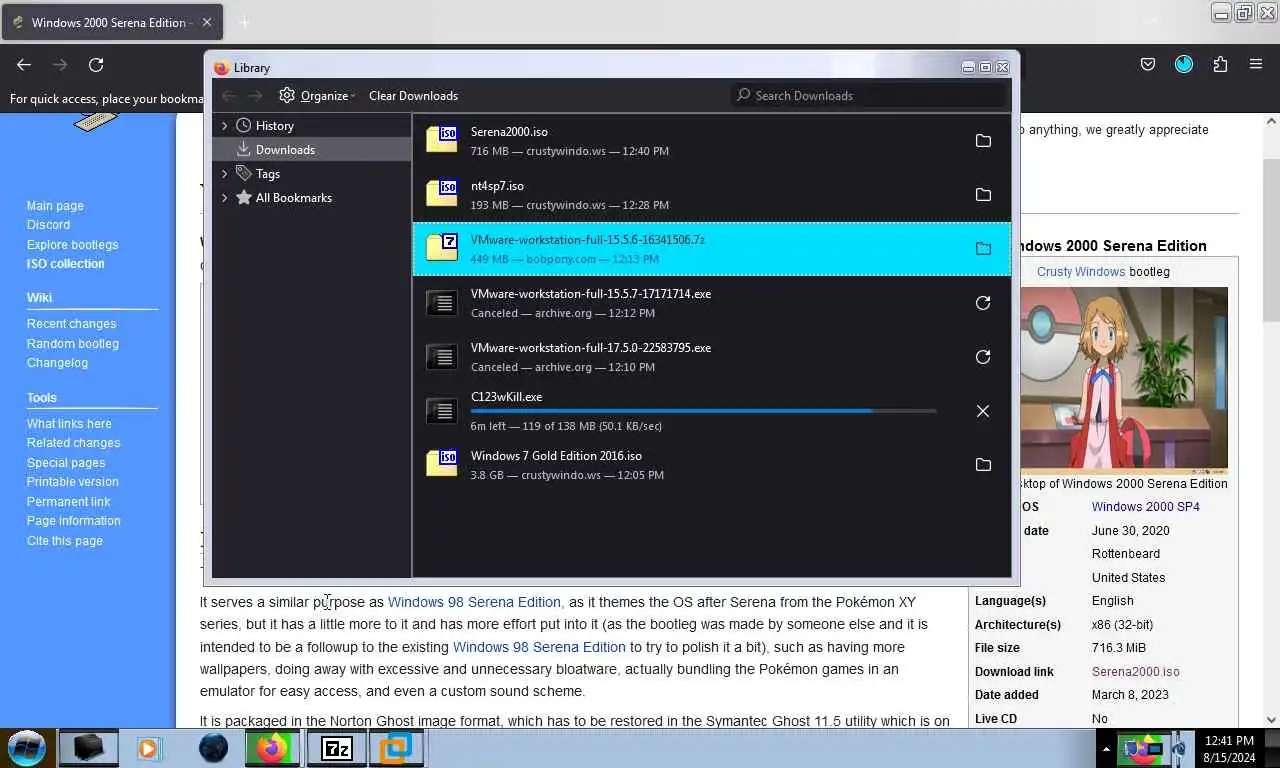The image size is (1280, 768).
Task: Open the globe browser taskbar icon
Action: pos(213,748)
